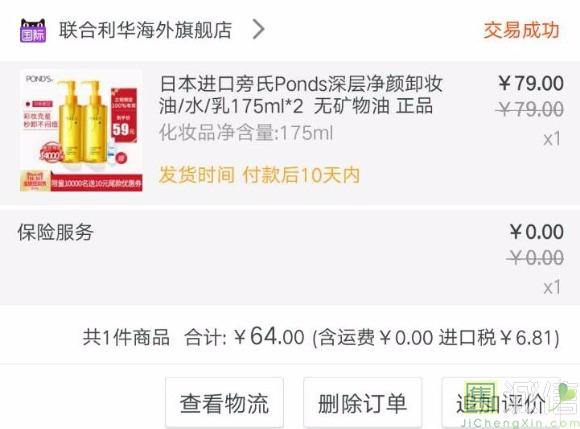580x429 pixels.
Task: Click the 追加评价 button
Action: [501, 403]
